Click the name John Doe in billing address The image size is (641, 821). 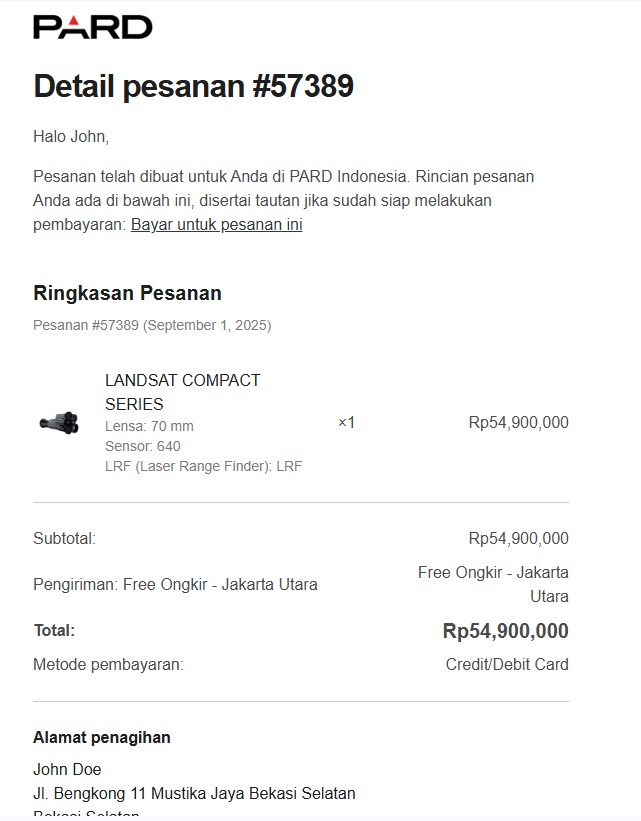pos(67,769)
